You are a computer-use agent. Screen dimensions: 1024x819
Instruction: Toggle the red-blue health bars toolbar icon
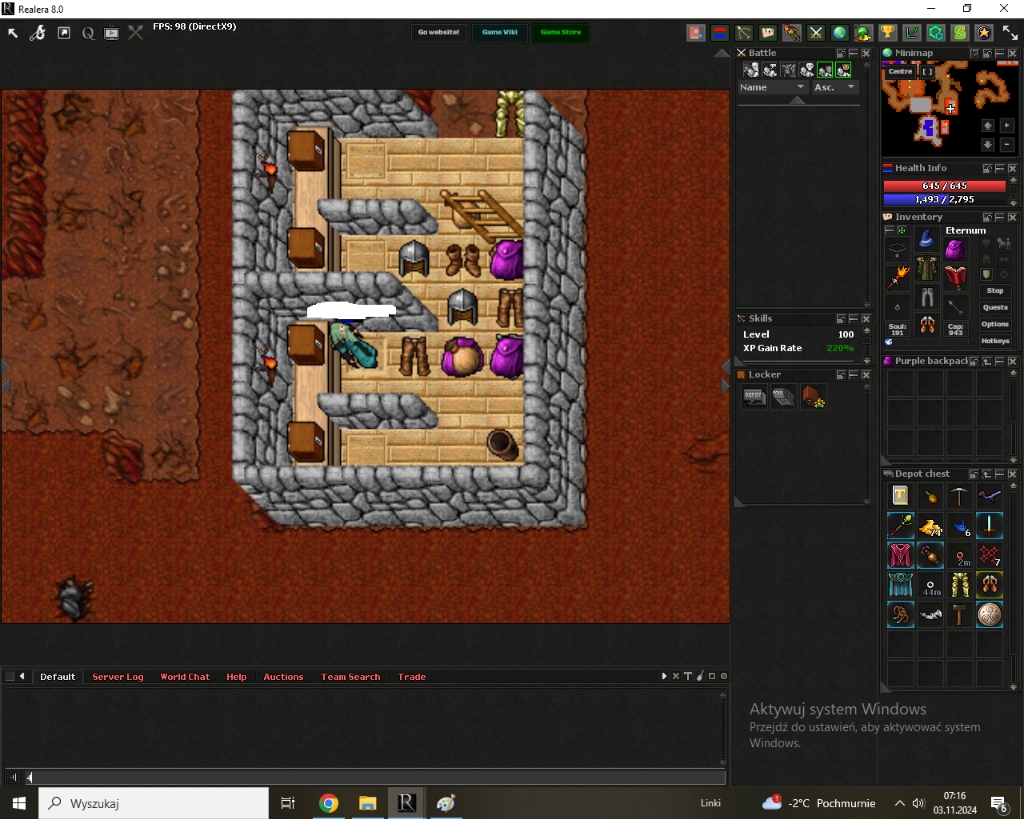(720, 32)
